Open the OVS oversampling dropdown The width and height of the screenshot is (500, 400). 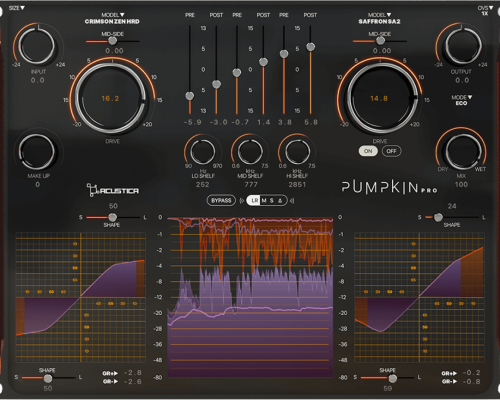[x=485, y=10]
